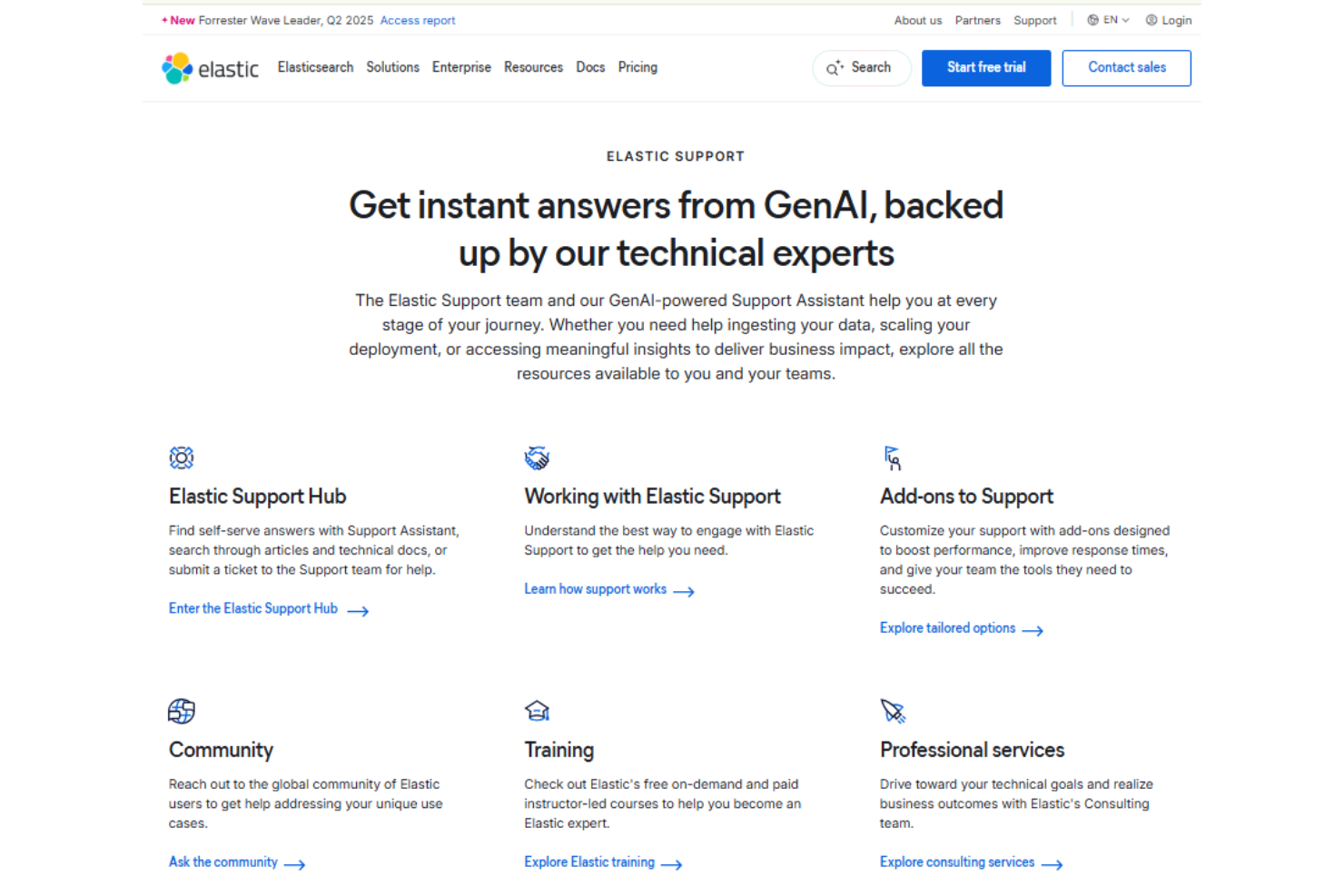1344x896 pixels.
Task: Click the Start free trial button
Action: click(986, 68)
